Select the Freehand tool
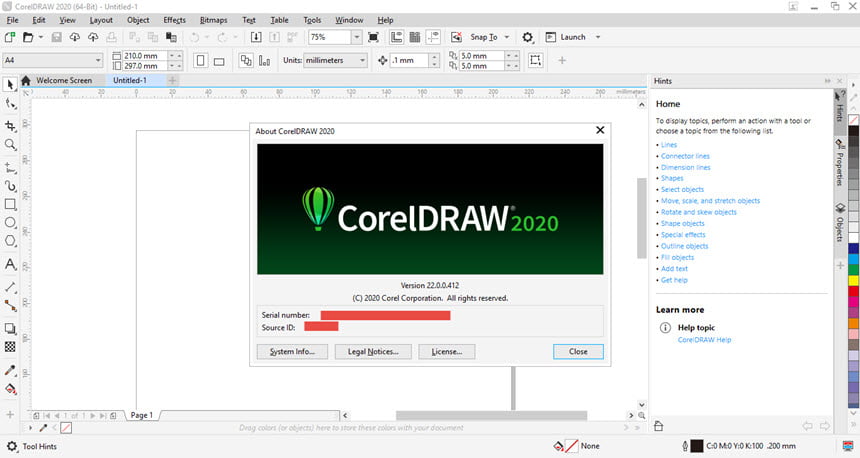 pos(10,167)
